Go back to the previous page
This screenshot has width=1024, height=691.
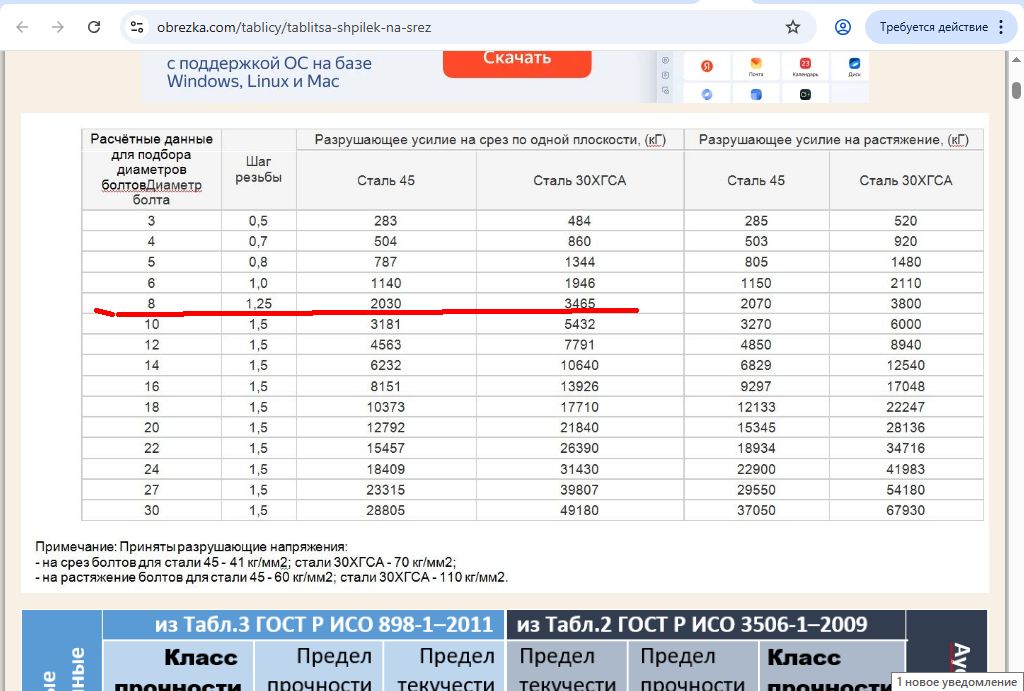point(22,27)
